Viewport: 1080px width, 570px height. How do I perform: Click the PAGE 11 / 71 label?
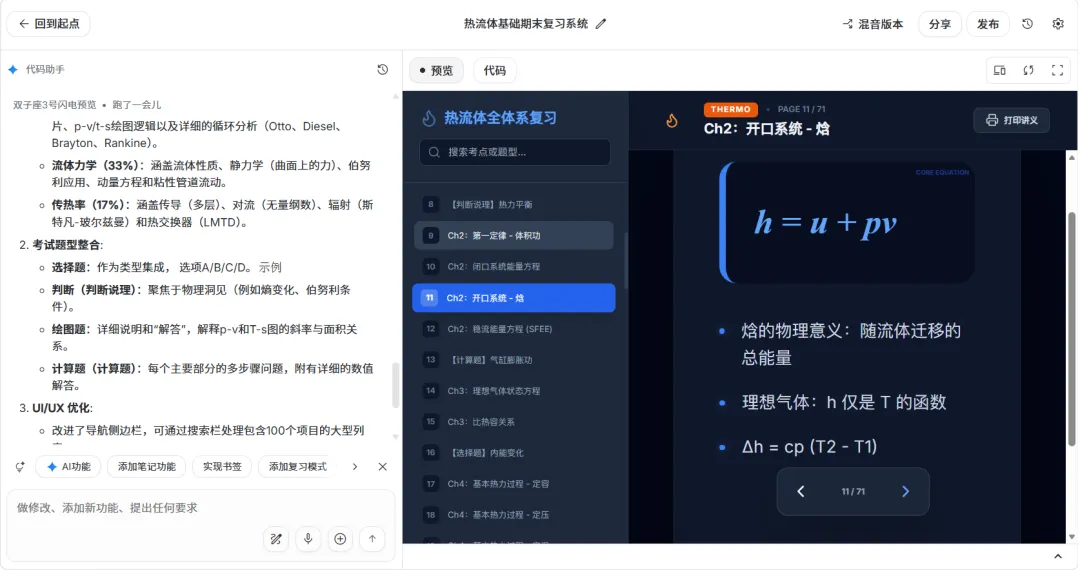(801, 109)
